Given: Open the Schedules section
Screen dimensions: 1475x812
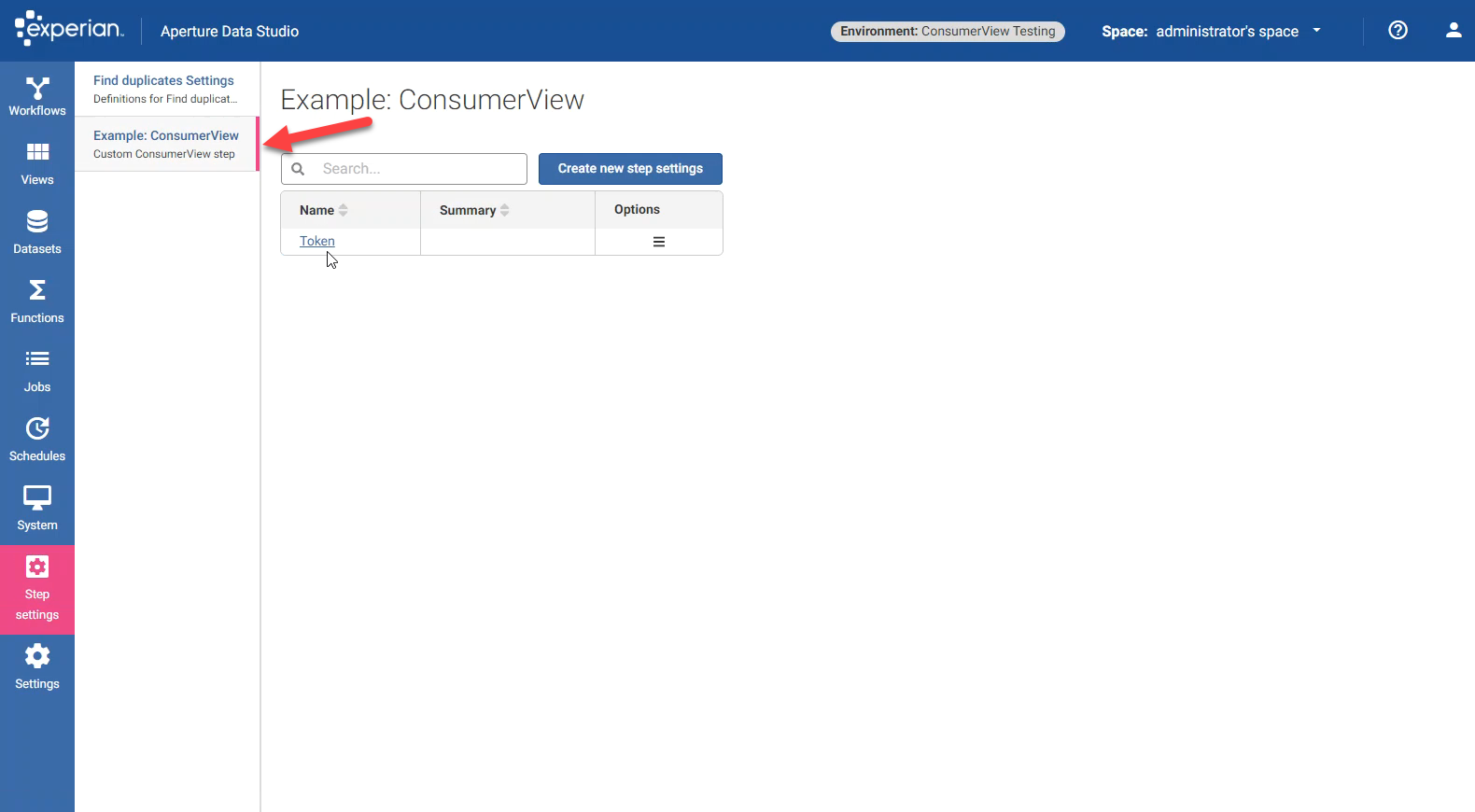Looking at the screenshot, I should pos(37,441).
